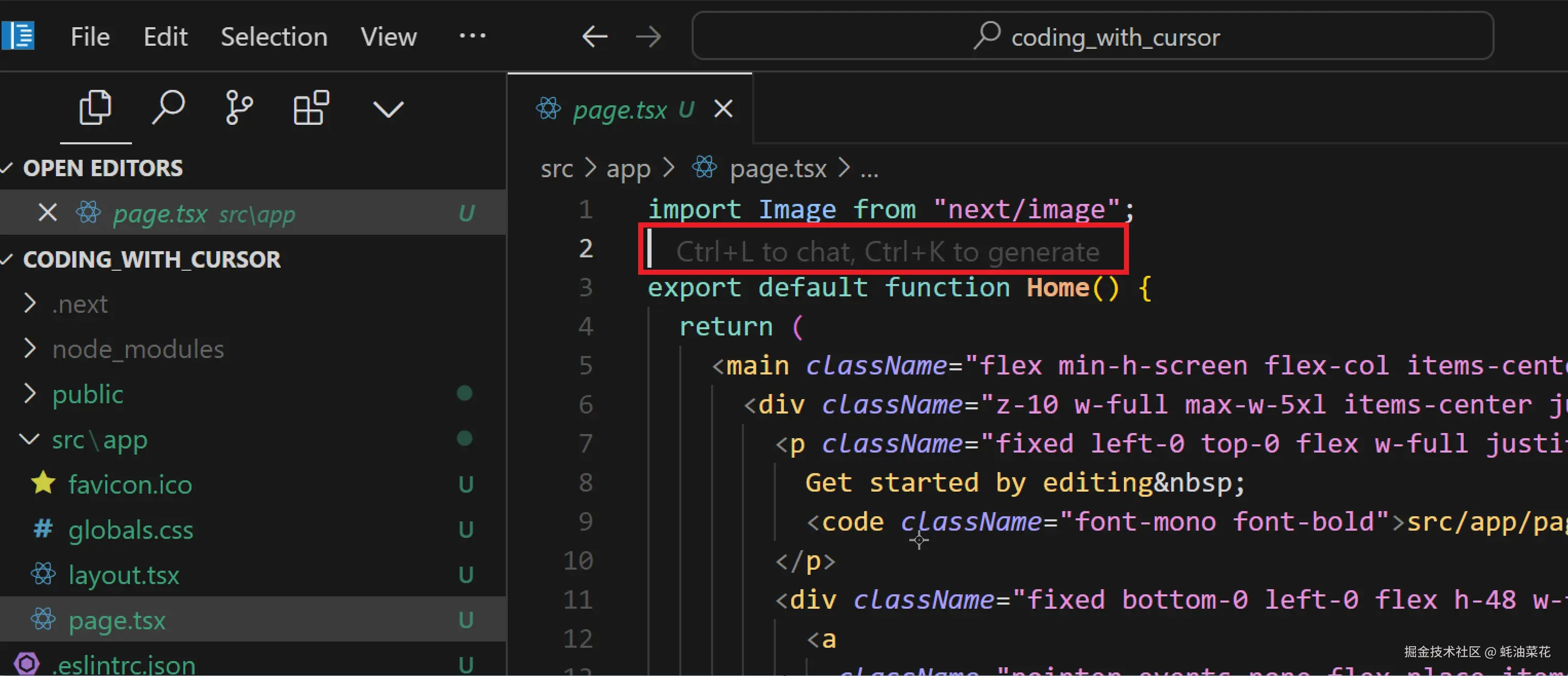
Task: Click the .eslintrc.json file icon
Action: [x=27, y=663]
